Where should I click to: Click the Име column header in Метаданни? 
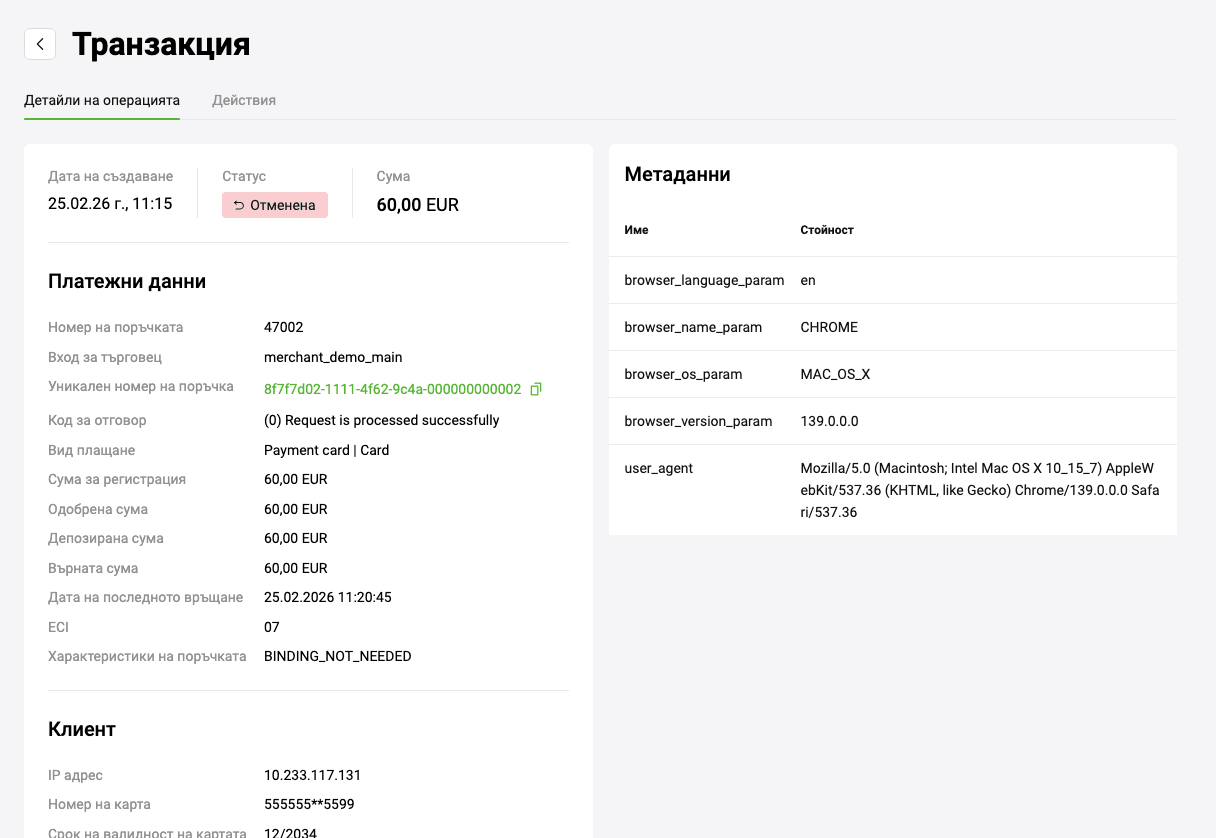(636, 230)
